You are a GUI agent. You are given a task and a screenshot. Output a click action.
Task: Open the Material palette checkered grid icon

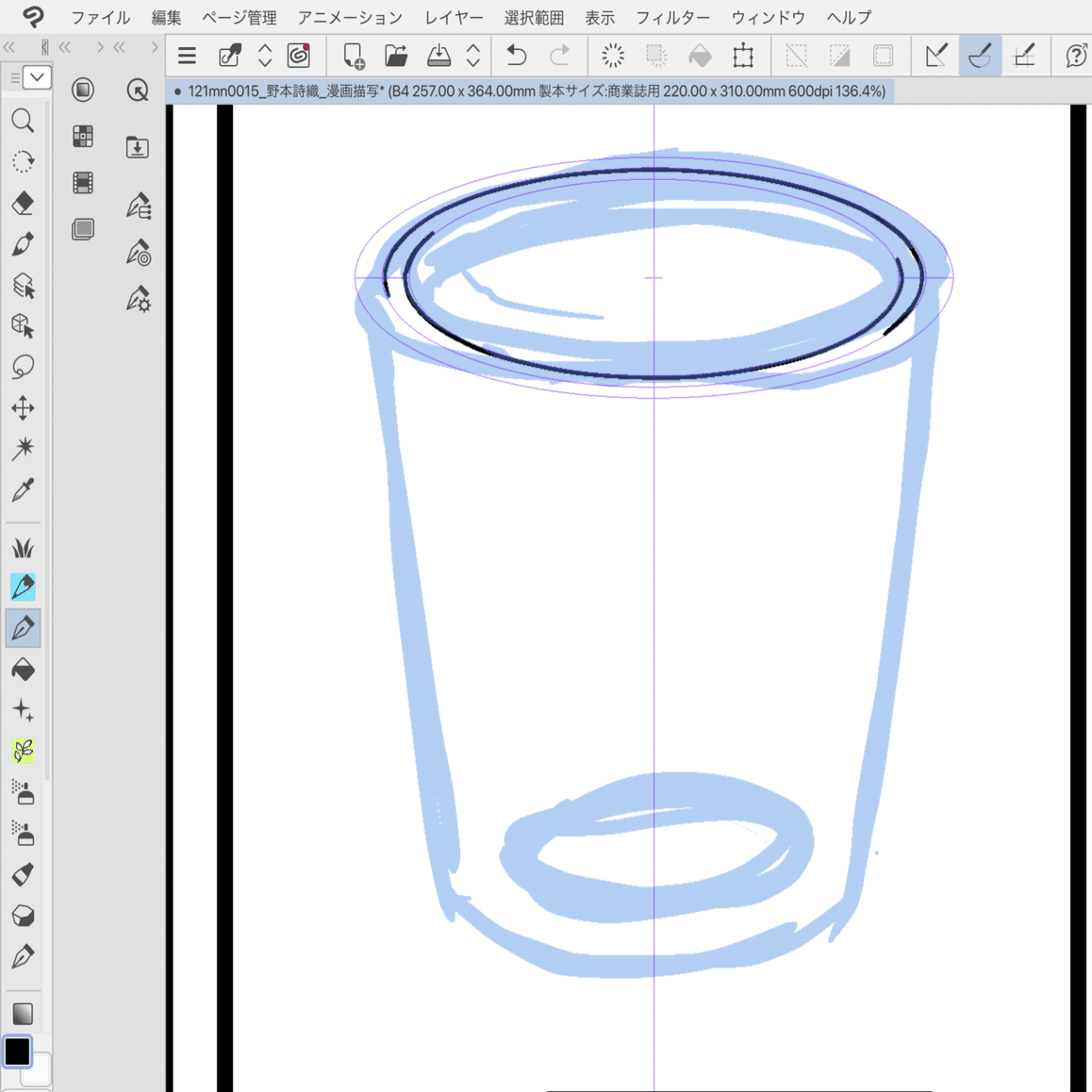pos(83,136)
